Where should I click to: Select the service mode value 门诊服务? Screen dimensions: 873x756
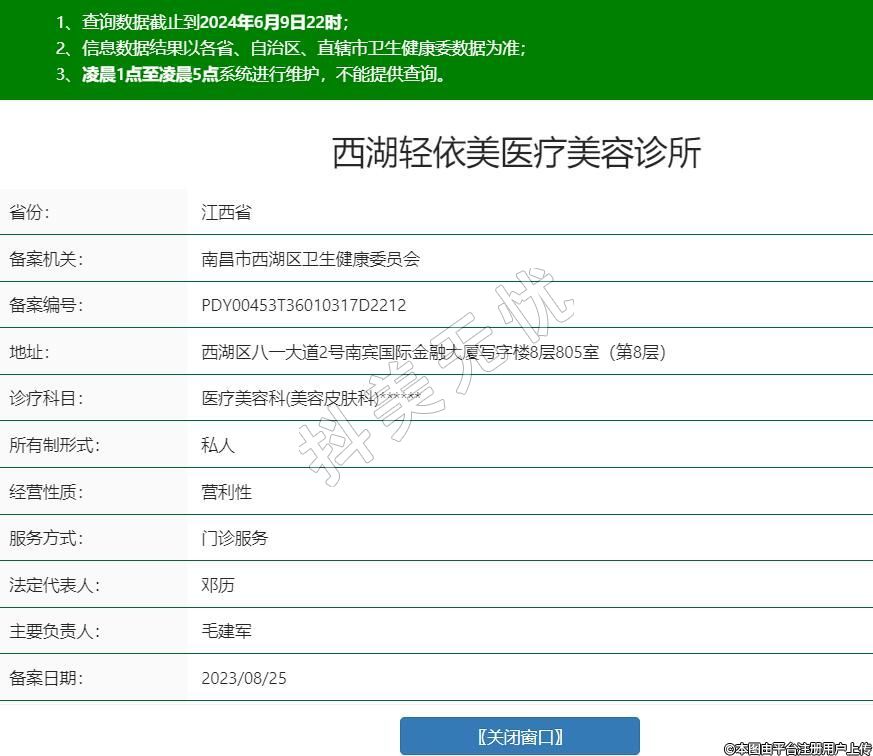coord(235,538)
